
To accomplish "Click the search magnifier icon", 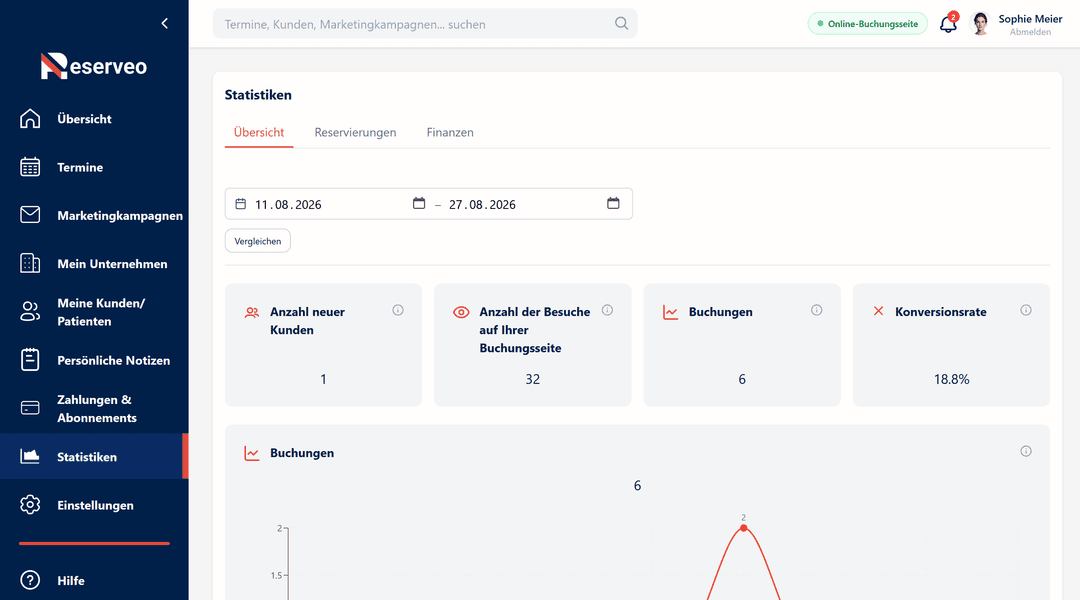I will point(621,23).
